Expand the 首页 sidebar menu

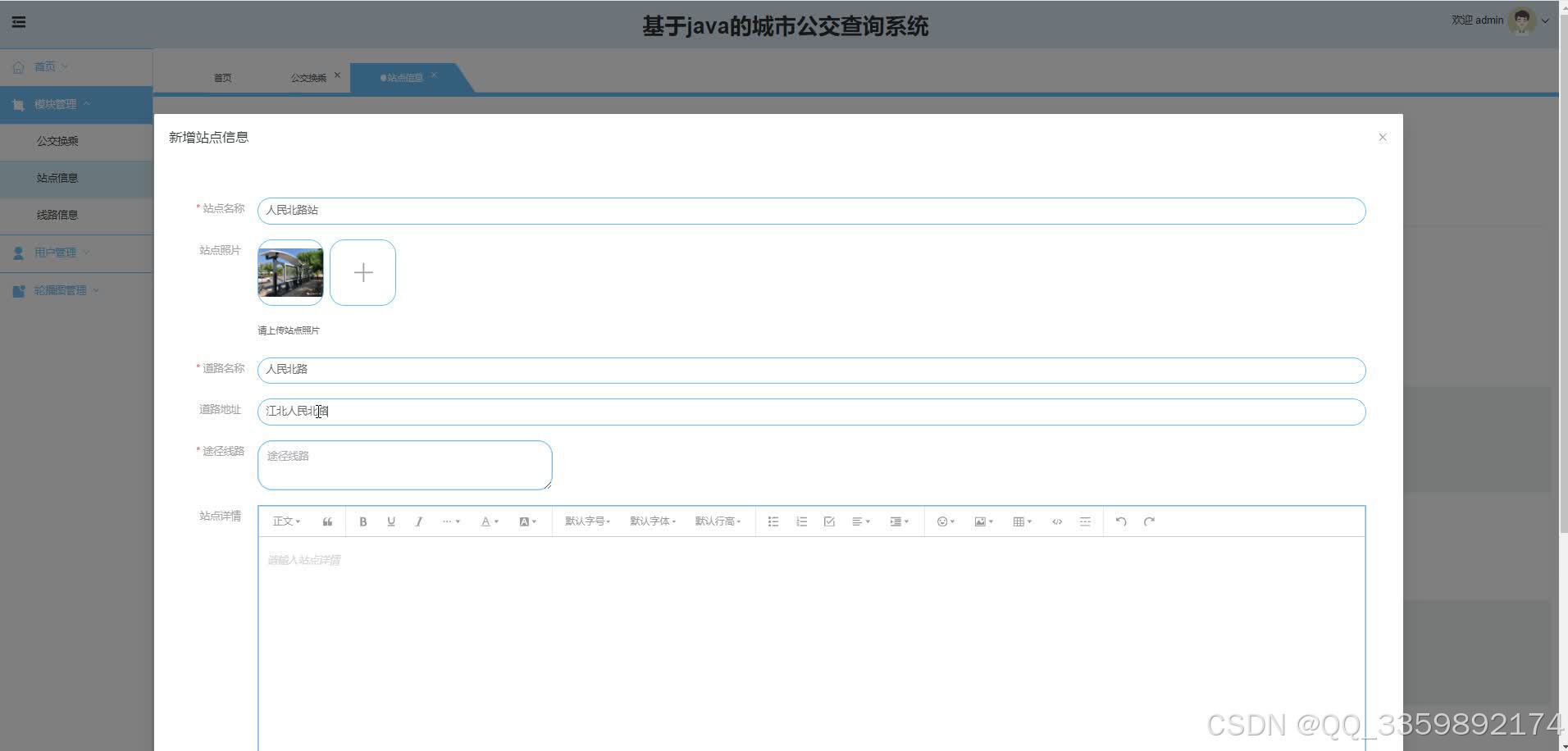(76, 66)
